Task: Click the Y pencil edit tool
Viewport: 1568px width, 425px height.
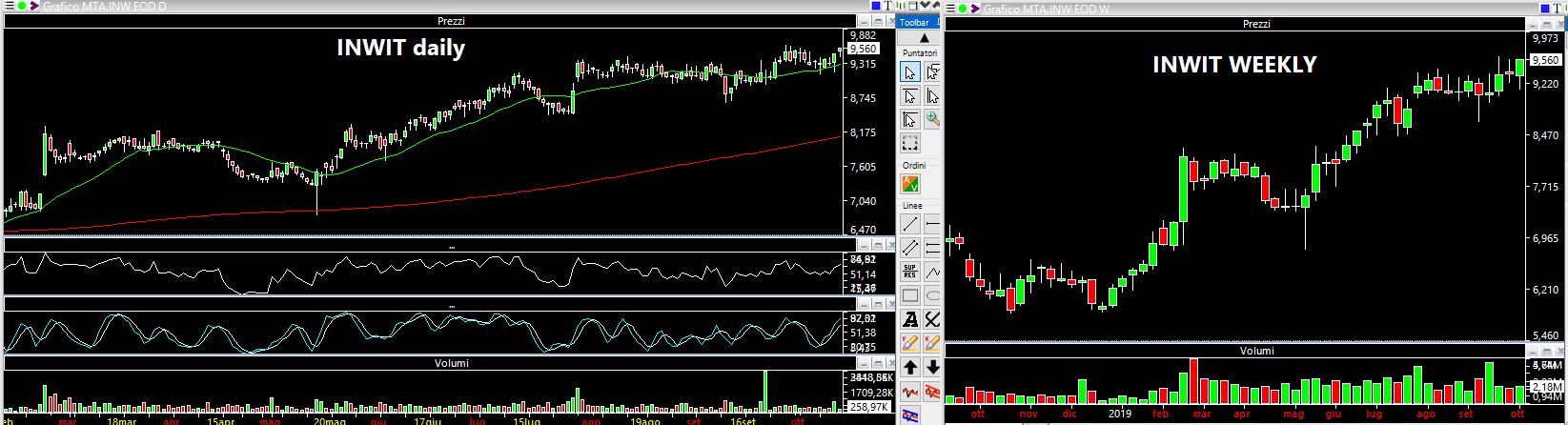Action: (x=910, y=343)
